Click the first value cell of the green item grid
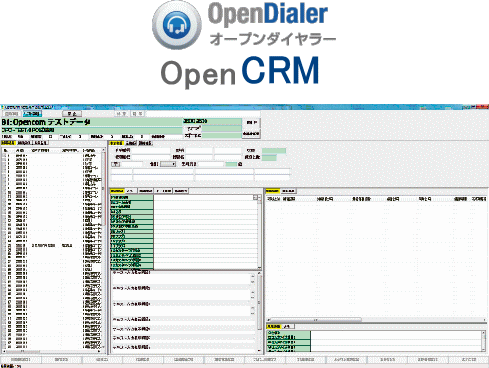The image size is (489, 368). point(205,197)
